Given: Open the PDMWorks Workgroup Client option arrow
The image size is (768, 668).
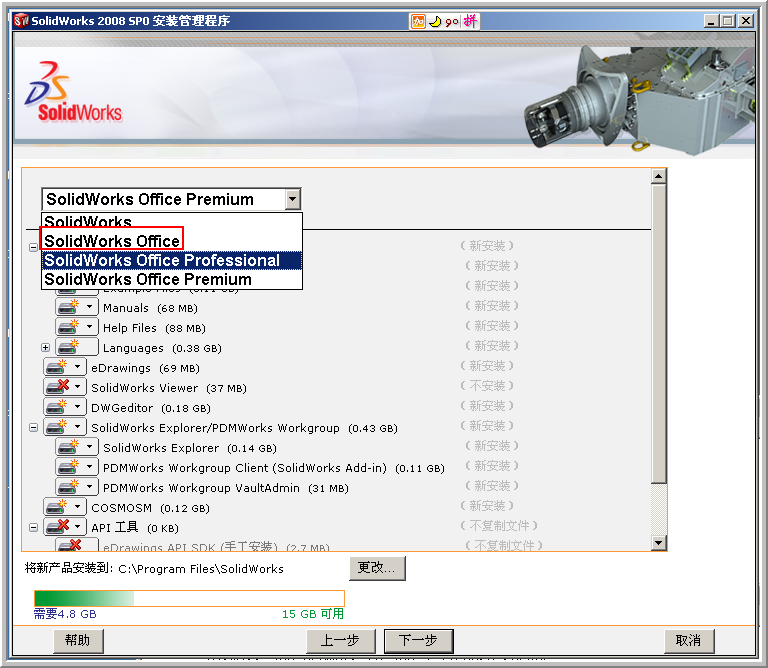Looking at the screenshot, I should (x=89, y=467).
